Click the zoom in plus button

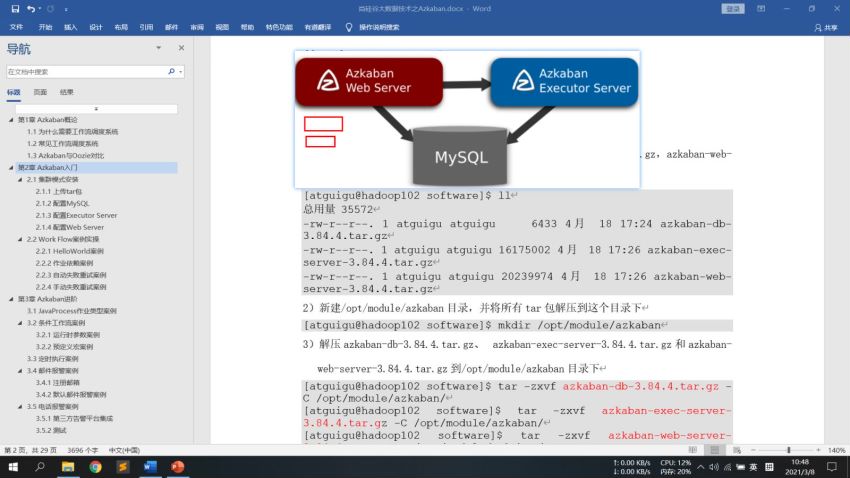pyautogui.click(x=819, y=450)
